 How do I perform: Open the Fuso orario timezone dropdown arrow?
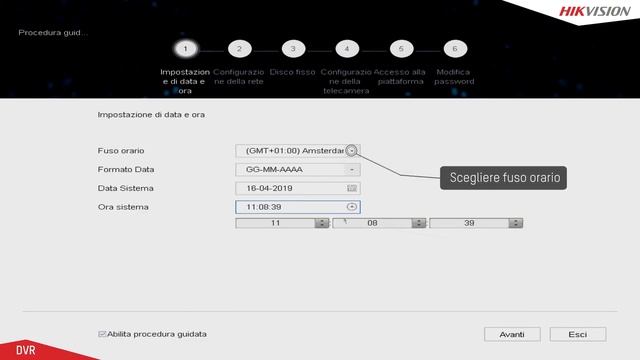(x=351, y=151)
